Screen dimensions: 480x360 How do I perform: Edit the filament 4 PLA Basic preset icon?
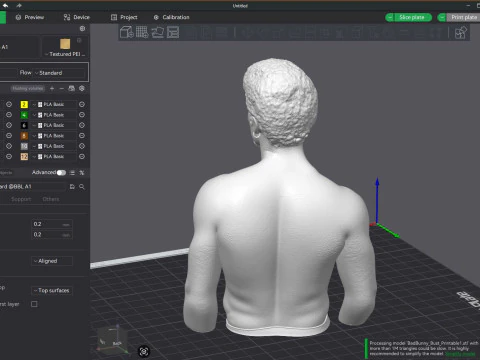click(82, 115)
